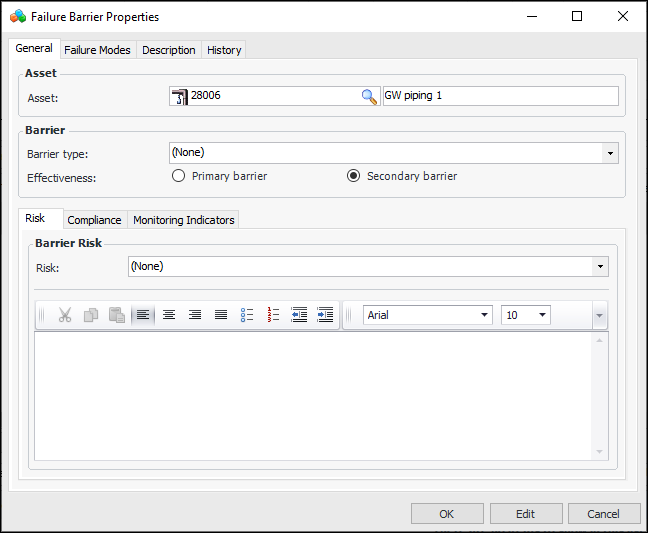Insert a bulleted list
Image resolution: width=648 pixels, height=533 pixels.
tap(247, 315)
